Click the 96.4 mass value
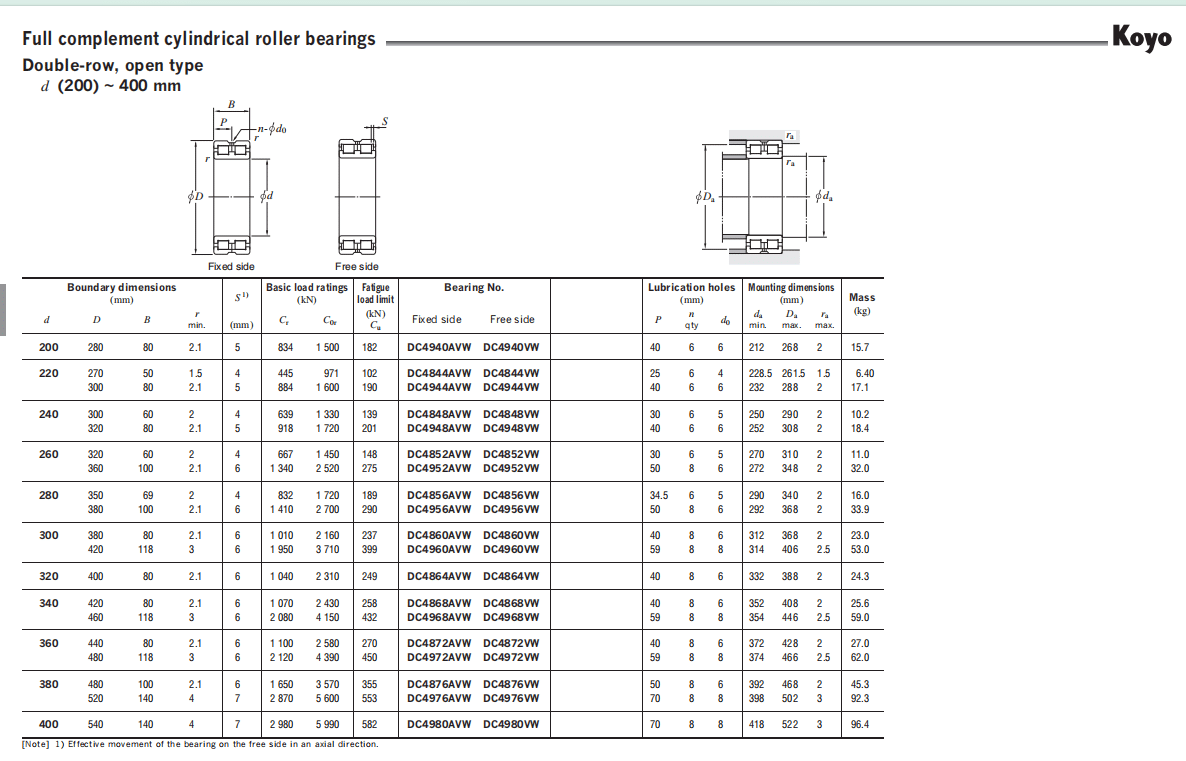The image size is (1186, 761). pyautogui.click(x=859, y=724)
